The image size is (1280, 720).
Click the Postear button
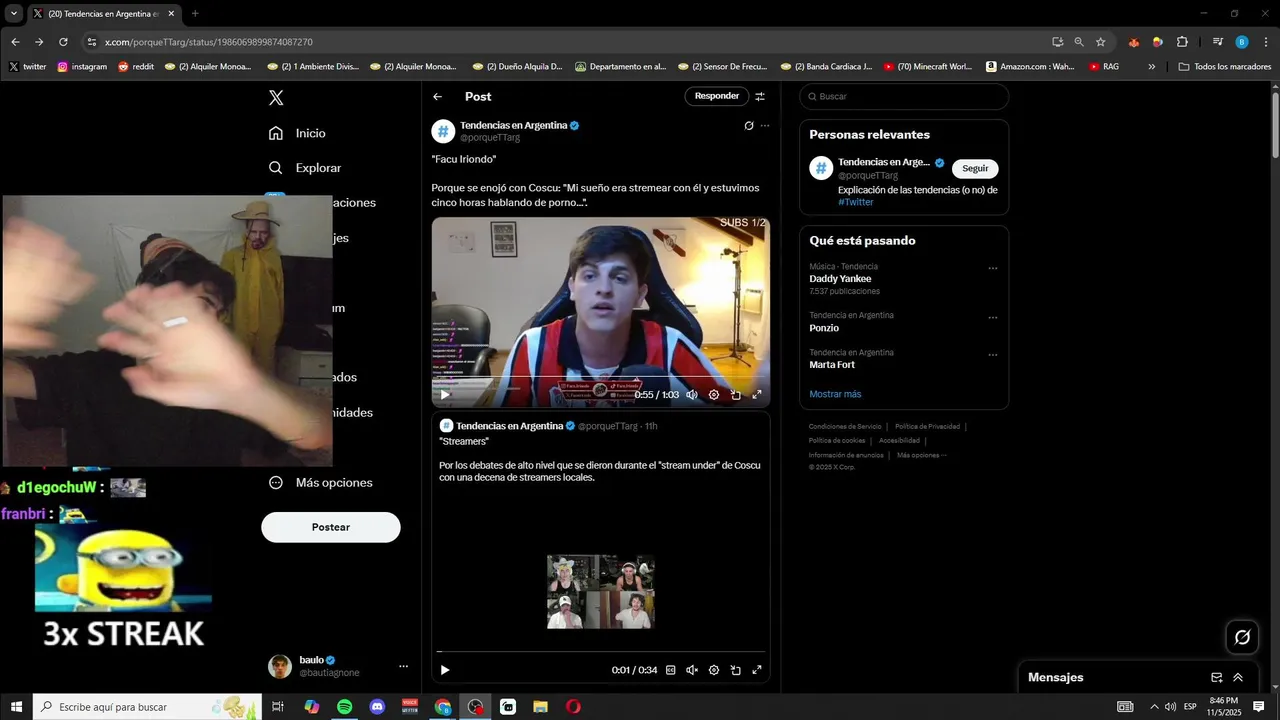pos(331,527)
